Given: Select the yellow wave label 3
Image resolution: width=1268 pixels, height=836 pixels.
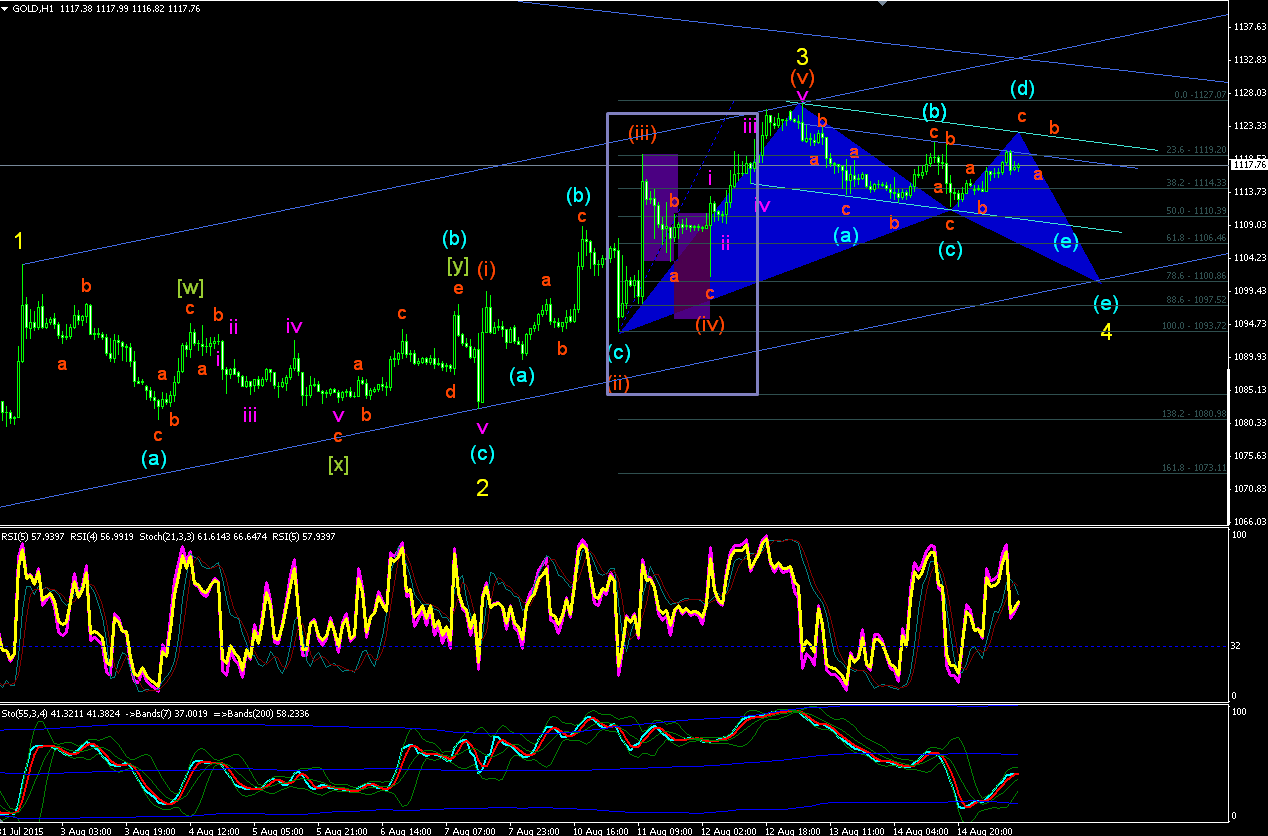Looking at the screenshot, I should click(x=802, y=57).
